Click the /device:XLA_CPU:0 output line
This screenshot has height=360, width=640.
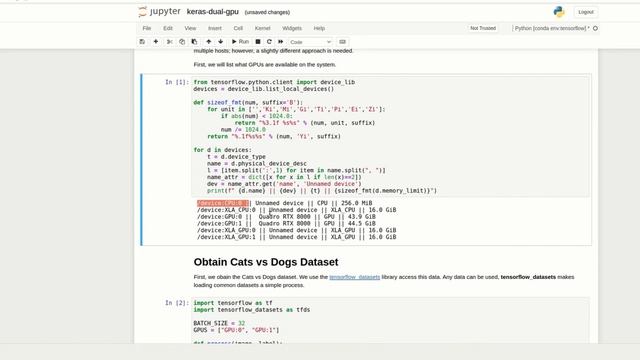pos(296,210)
